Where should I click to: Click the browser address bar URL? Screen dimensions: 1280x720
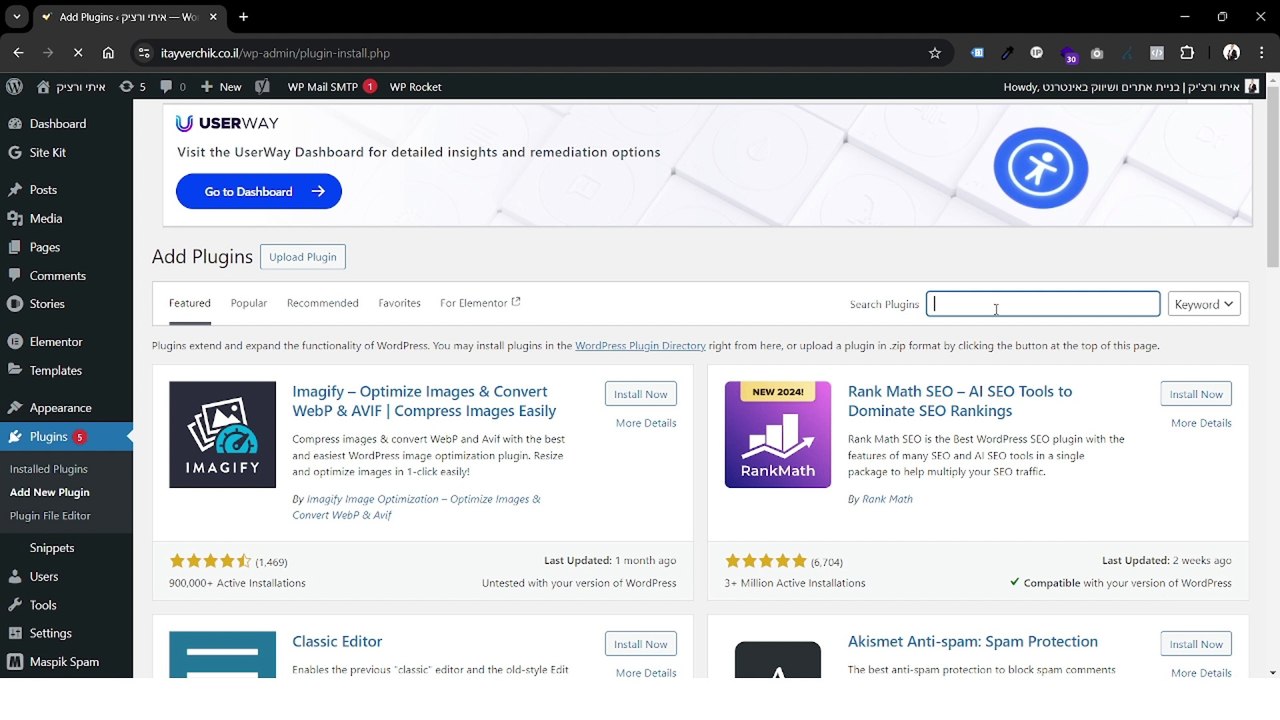[x=275, y=53]
